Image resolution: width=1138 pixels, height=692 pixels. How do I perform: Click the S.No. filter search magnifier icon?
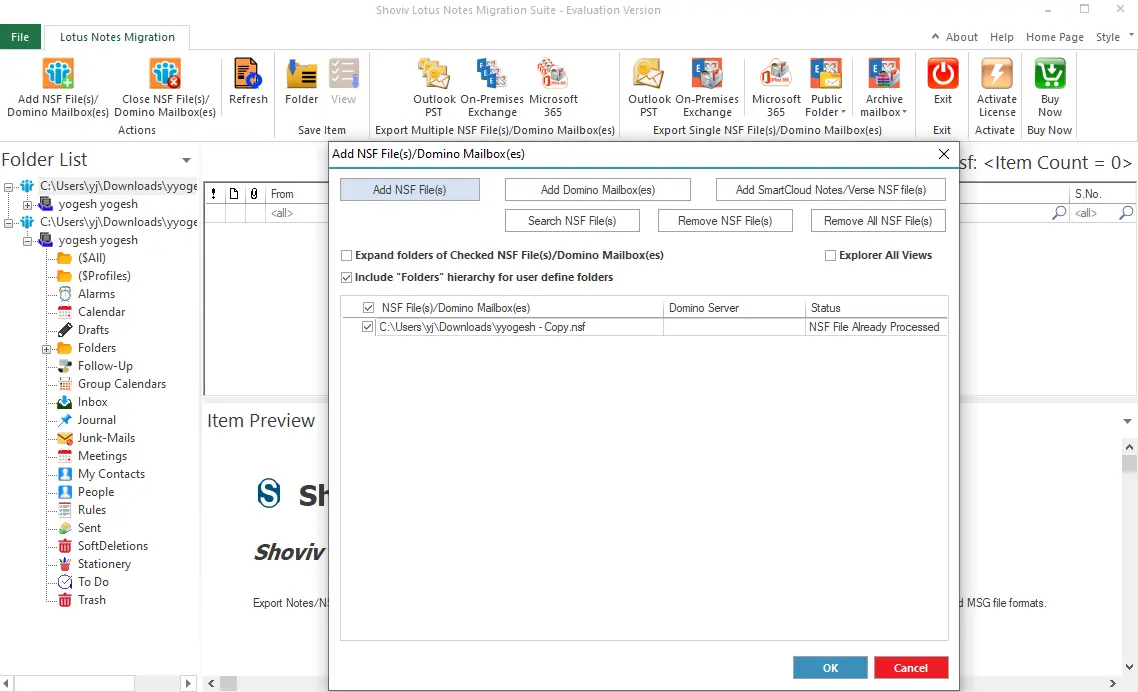click(1126, 213)
